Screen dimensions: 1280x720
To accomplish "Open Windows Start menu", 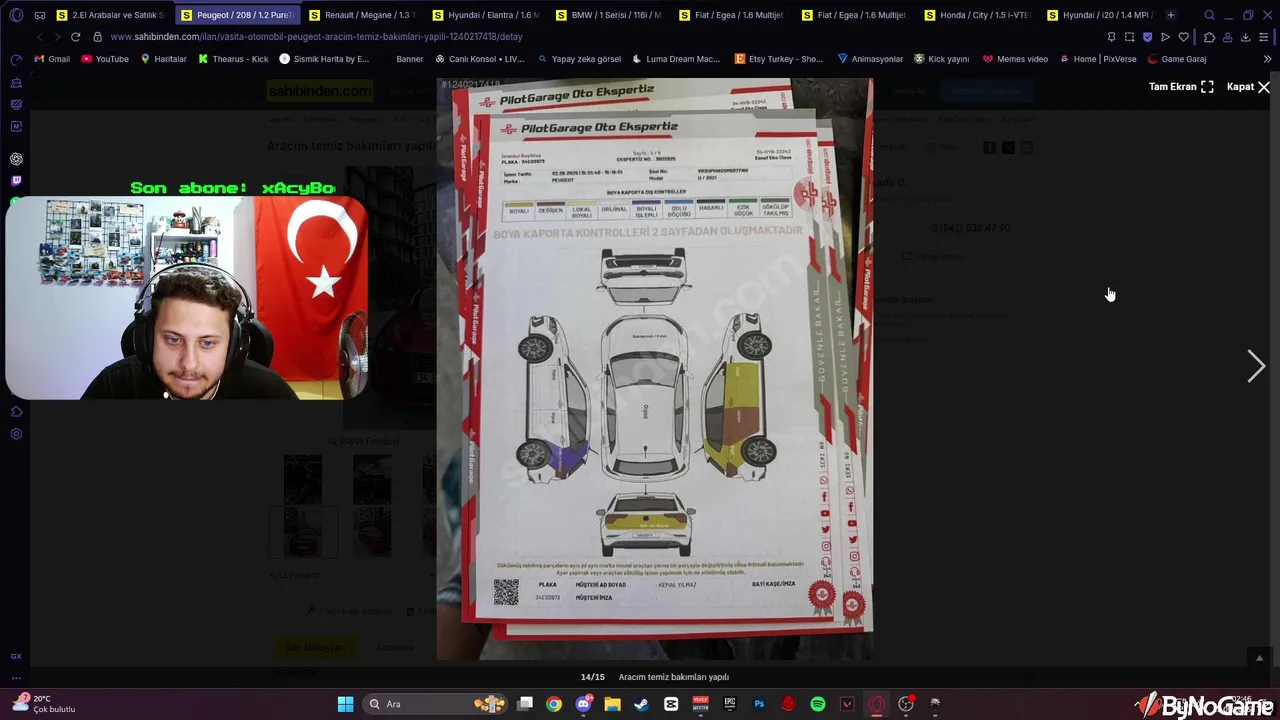I will tap(345, 704).
